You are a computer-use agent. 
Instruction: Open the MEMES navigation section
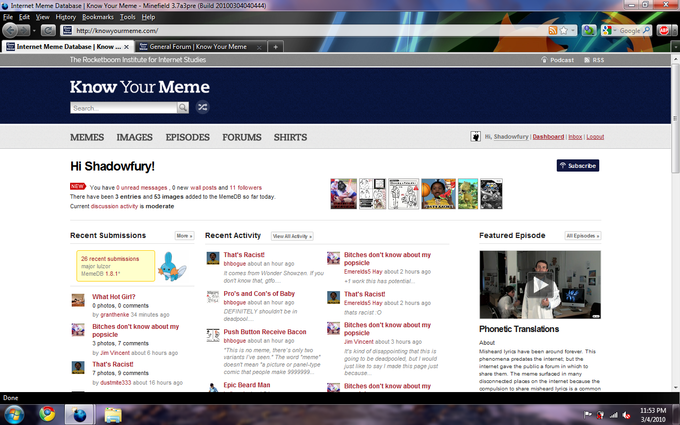click(87, 137)
